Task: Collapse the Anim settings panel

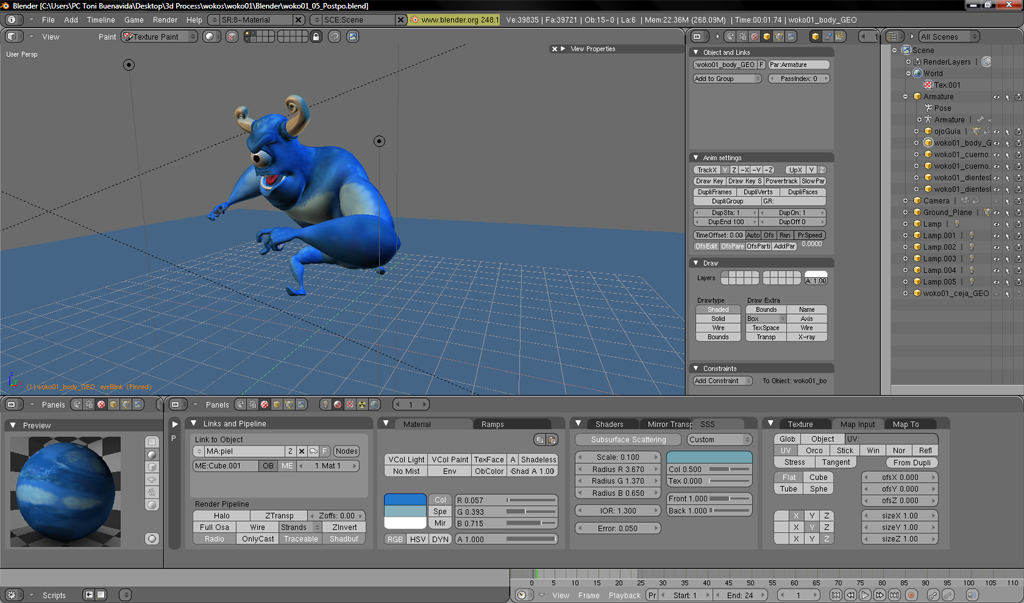Action: point(696,157)
